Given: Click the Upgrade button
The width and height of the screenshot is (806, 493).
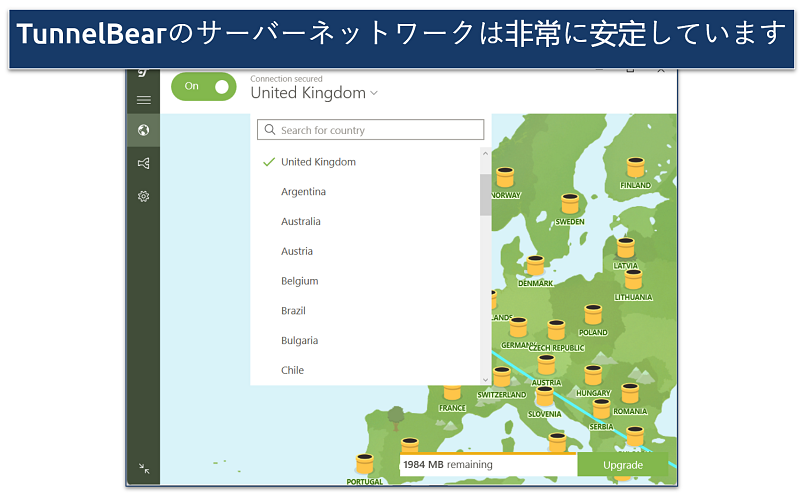Looking at the screenshot, I should point(622,465).
